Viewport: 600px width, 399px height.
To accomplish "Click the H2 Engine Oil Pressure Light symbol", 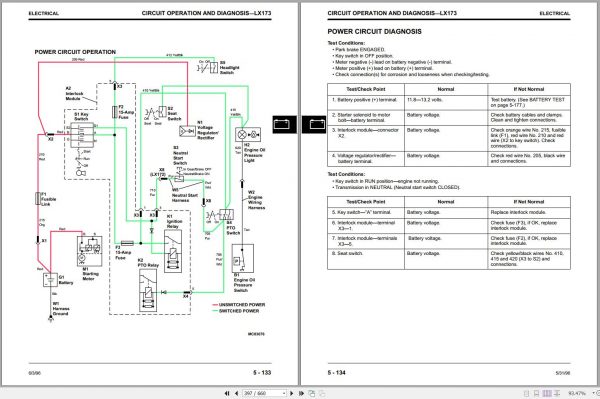I will point(248,135).
